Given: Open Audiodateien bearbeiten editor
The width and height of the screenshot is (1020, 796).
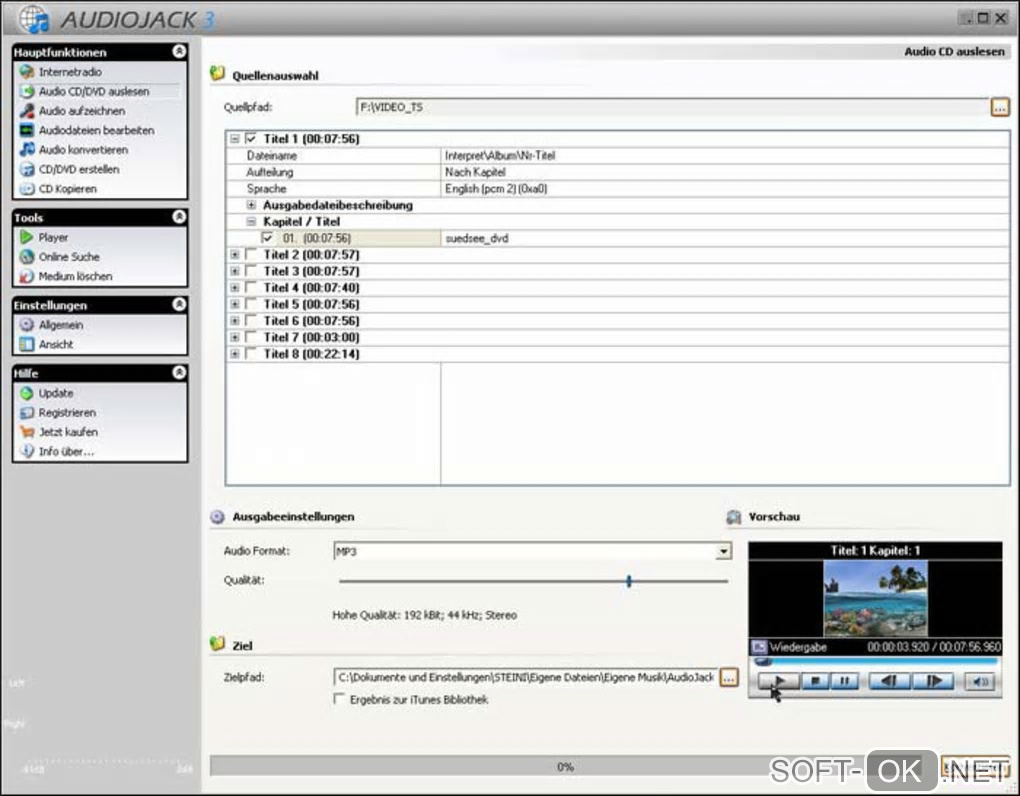Looking at the screenshot, I should click(96, 131).
